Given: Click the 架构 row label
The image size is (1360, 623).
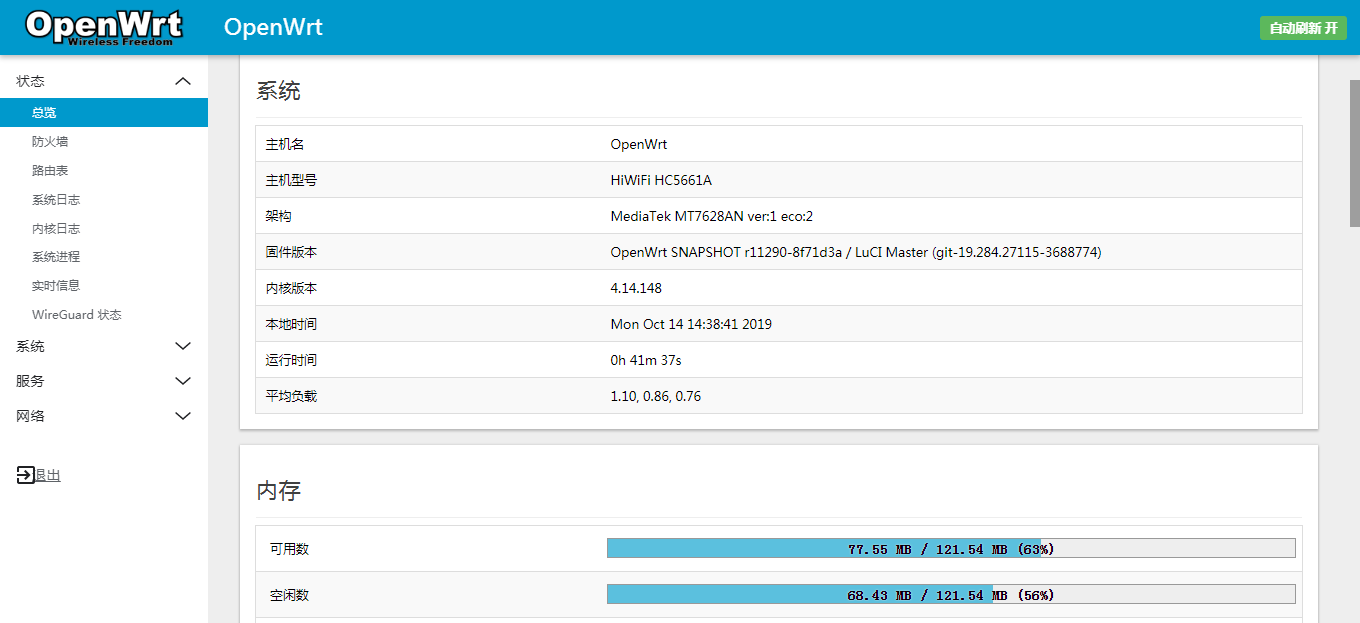Looking at the screenshot, I should tap(278, 216).
